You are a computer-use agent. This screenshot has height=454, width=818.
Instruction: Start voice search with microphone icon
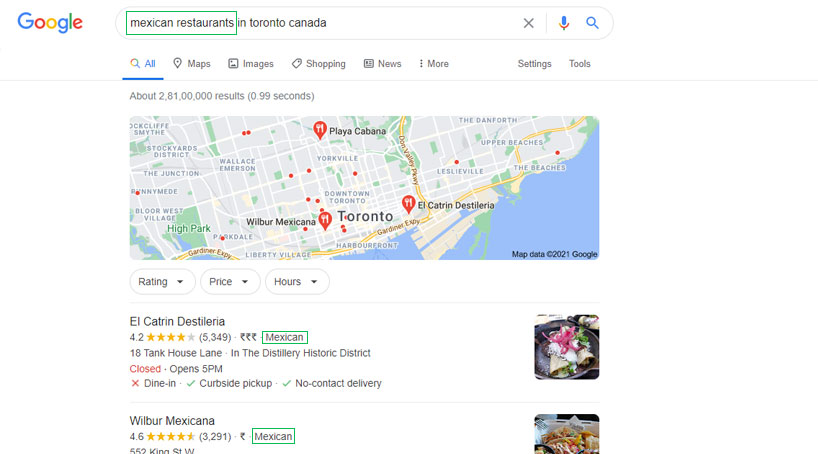point(563,23)
